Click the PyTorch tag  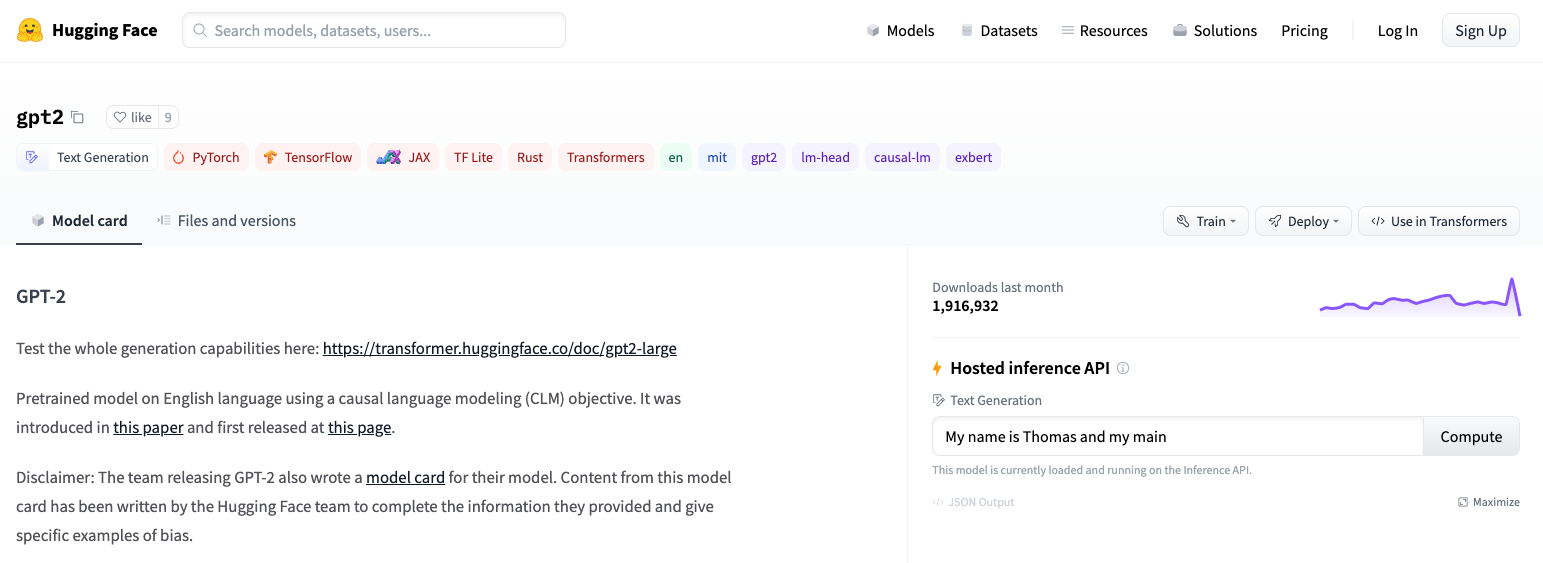pyautogui.click(x=206, y=157)
